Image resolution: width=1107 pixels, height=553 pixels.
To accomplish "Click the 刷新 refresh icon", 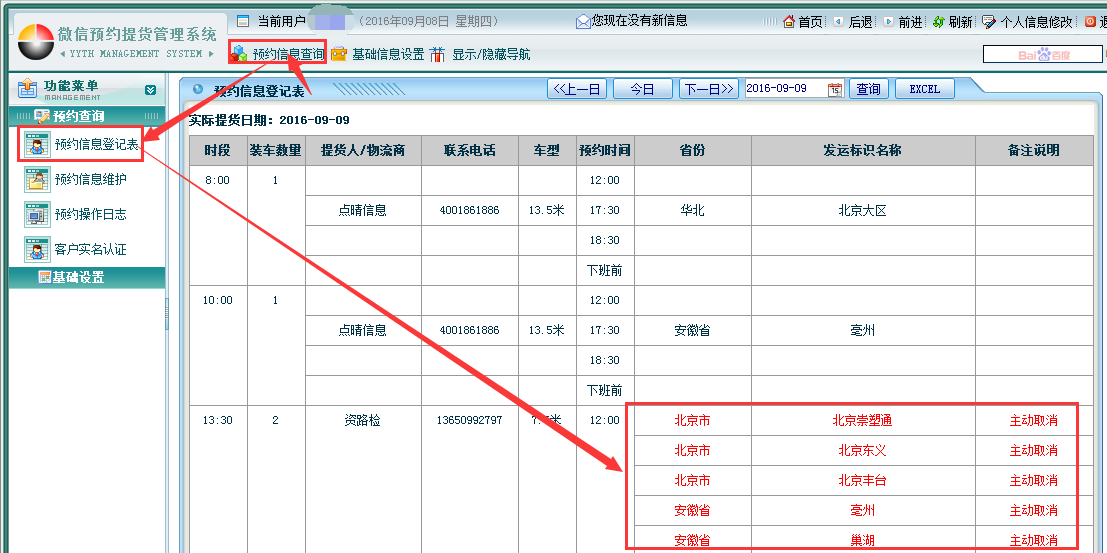I will coord(938,22).
